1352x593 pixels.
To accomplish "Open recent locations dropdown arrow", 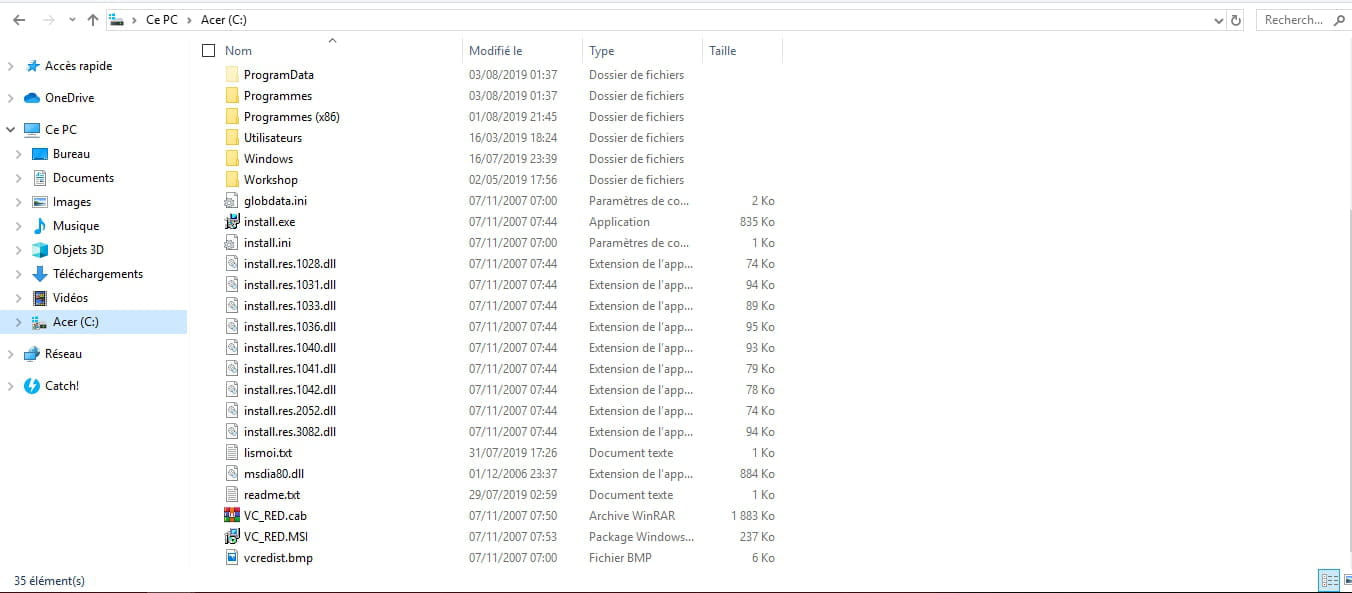I will [x=70, y=20].
